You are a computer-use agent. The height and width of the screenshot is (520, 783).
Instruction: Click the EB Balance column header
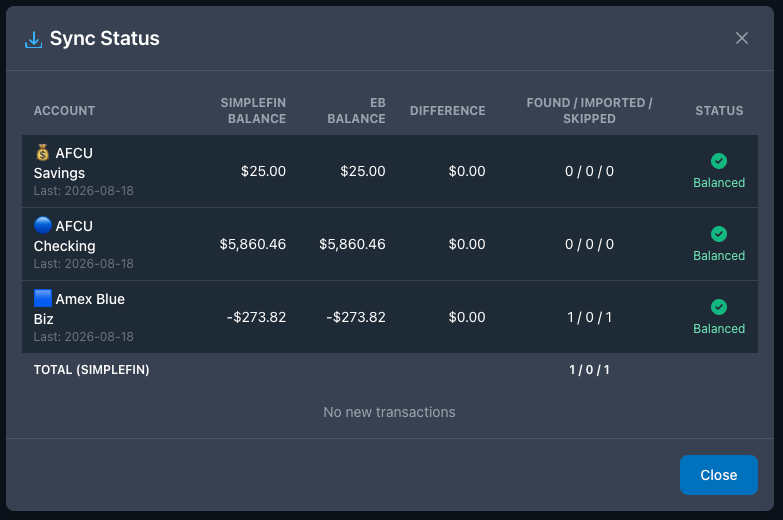click(x=357, y=110)
